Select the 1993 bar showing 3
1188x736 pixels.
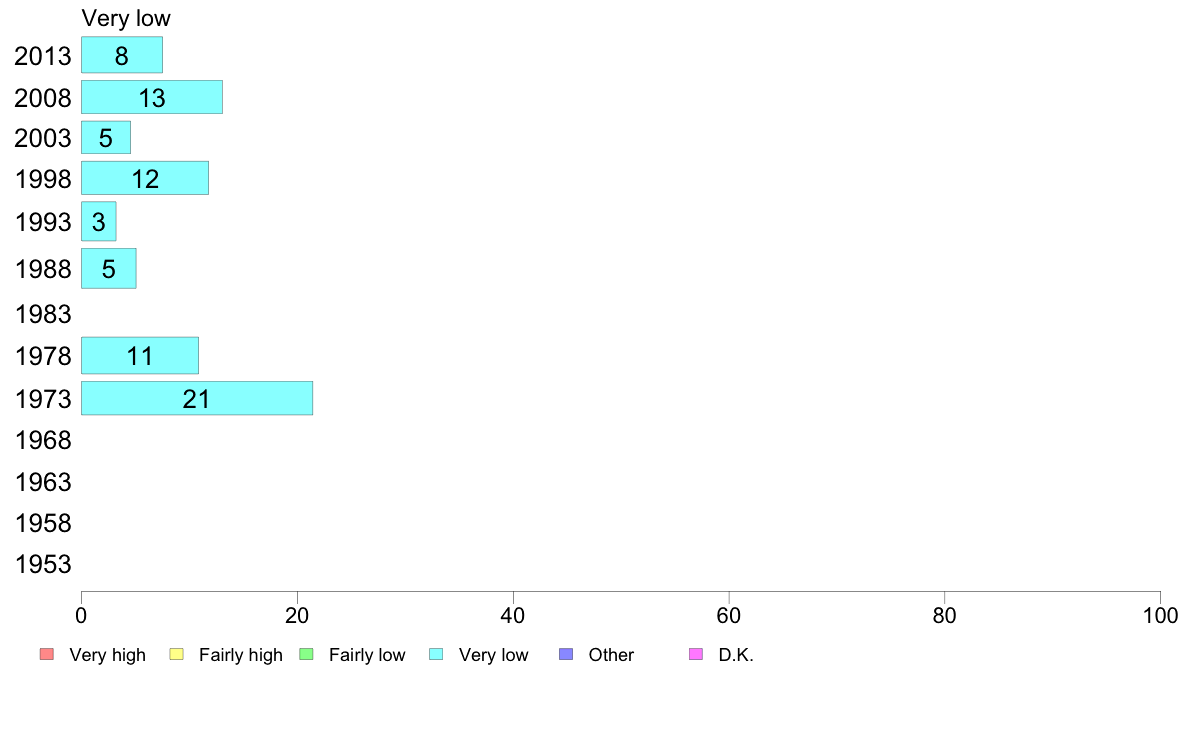(98, 221)
